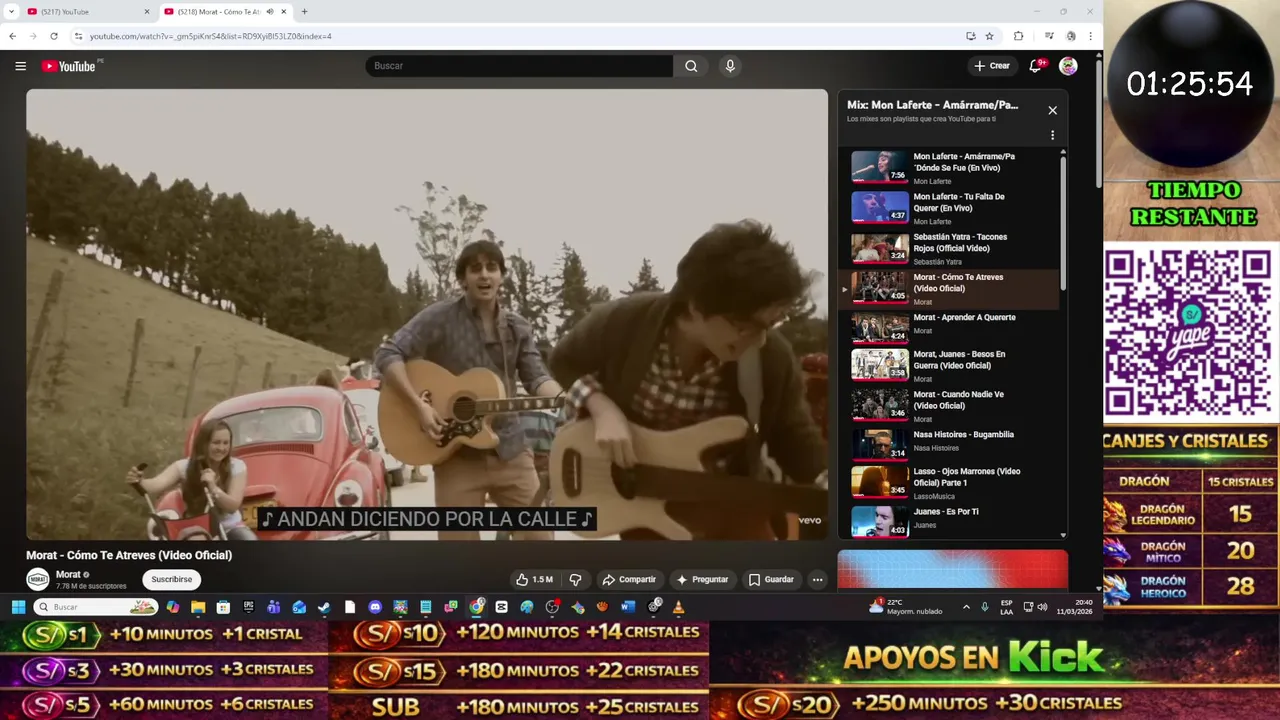Reload the page in the browser
This screenshot has width=1280, height=720.
click(54, 36)
